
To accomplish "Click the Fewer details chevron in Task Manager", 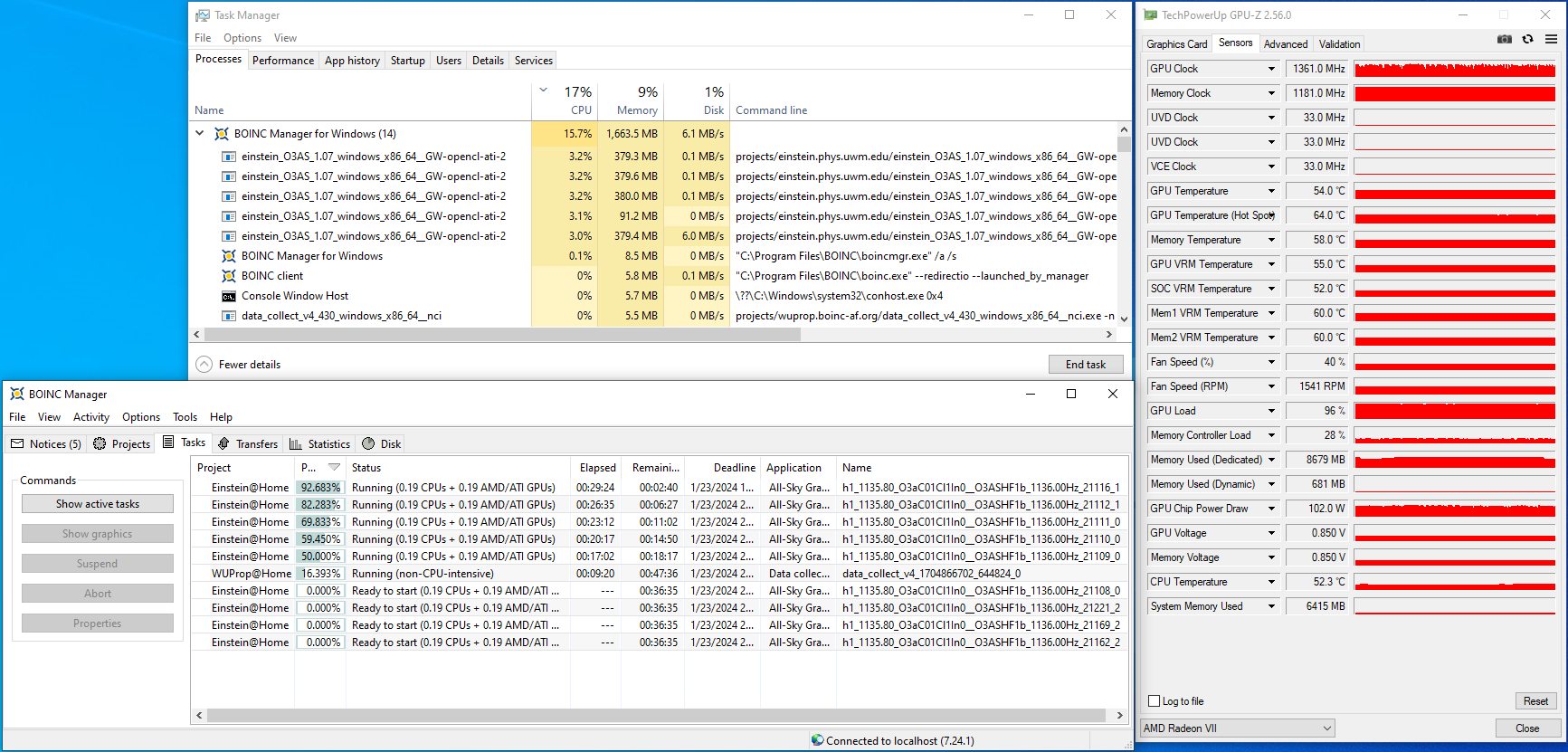I will pos(204,364).
